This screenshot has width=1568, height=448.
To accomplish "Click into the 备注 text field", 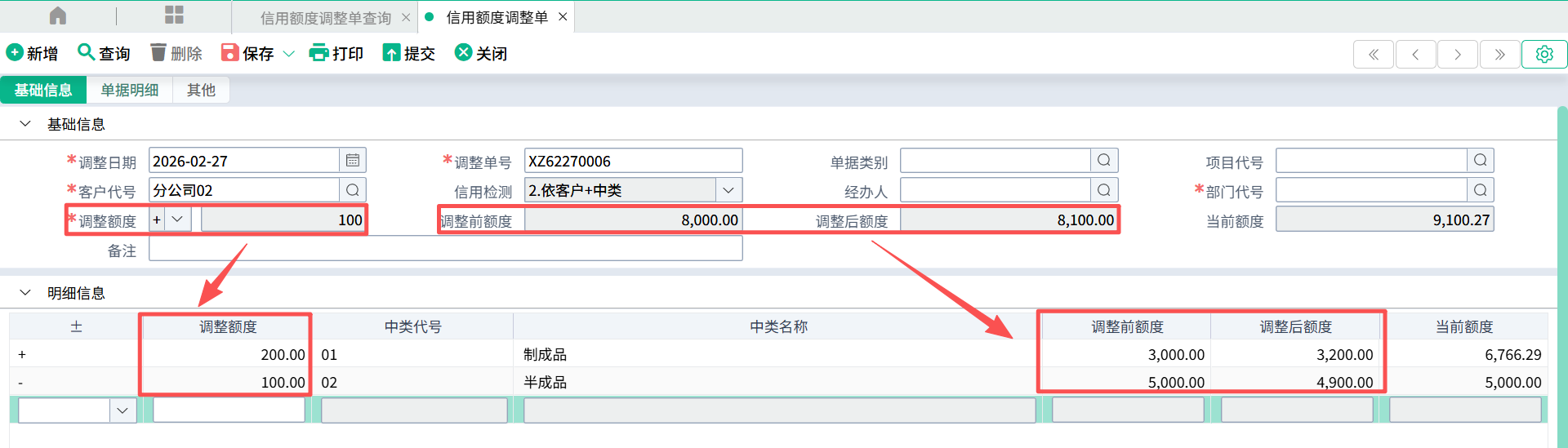I will [445, 249].
